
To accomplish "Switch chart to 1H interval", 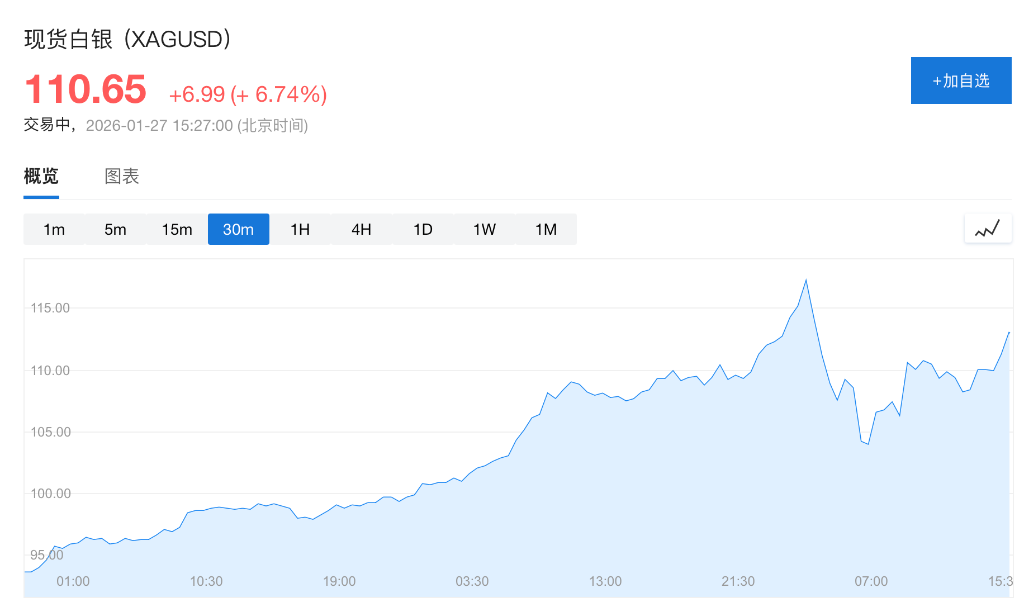I will tap(300, 229).
